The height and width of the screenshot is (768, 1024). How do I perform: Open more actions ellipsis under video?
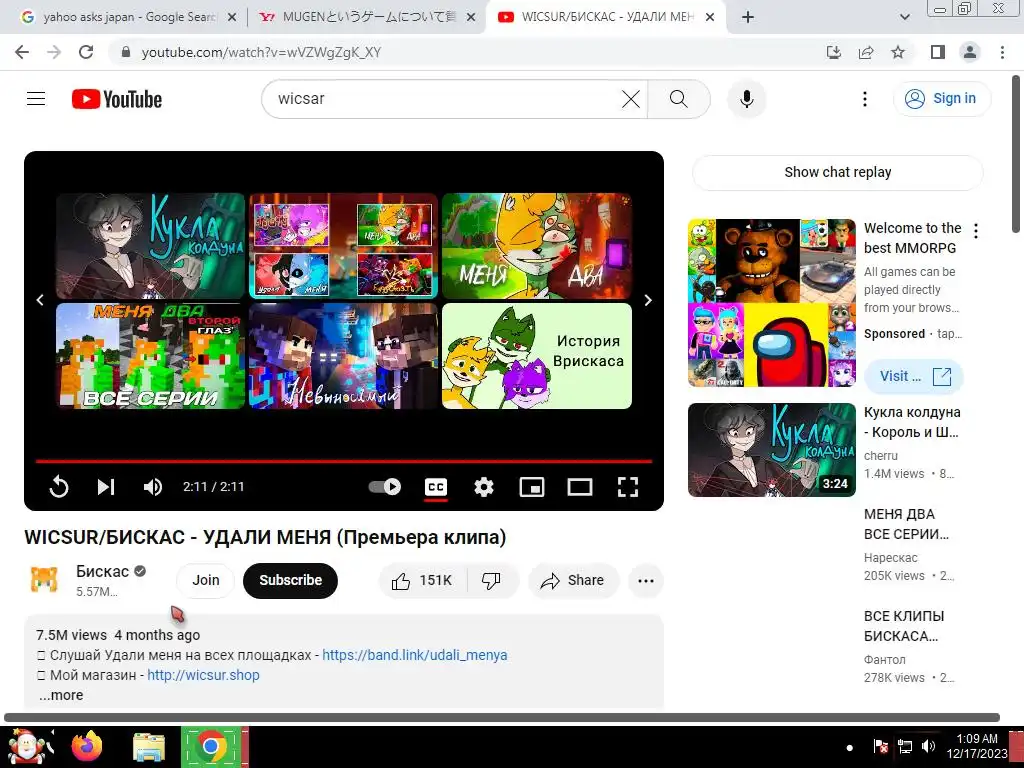(x=646, y=581)
